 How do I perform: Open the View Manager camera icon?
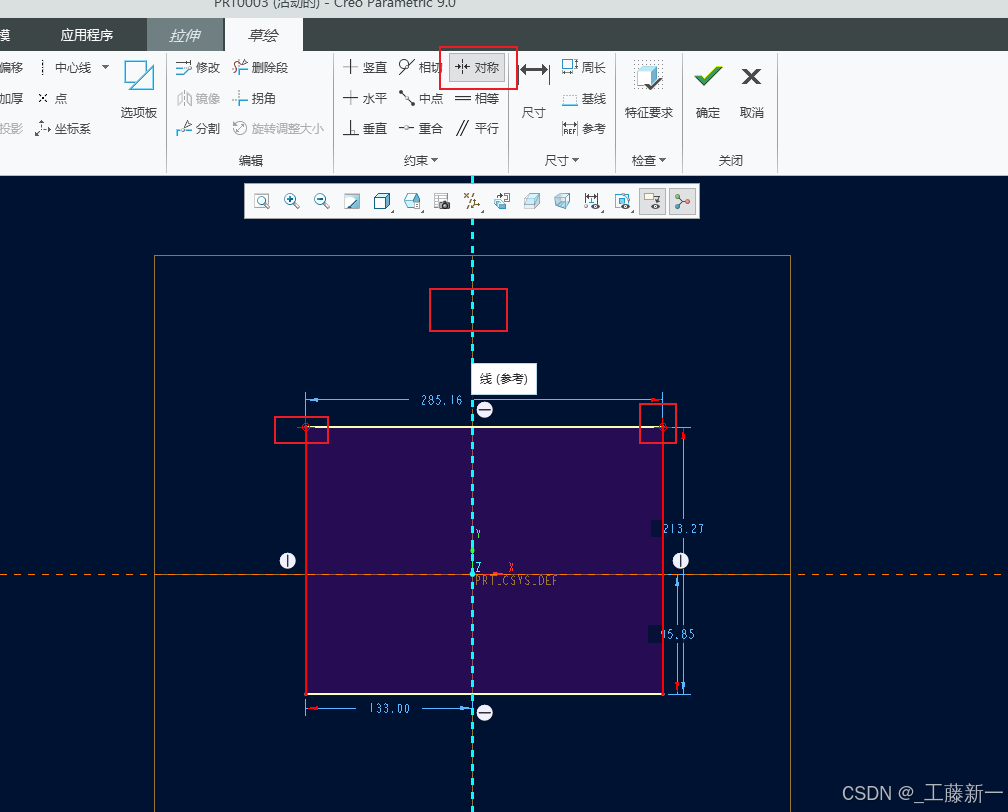[x=442, y=201]
